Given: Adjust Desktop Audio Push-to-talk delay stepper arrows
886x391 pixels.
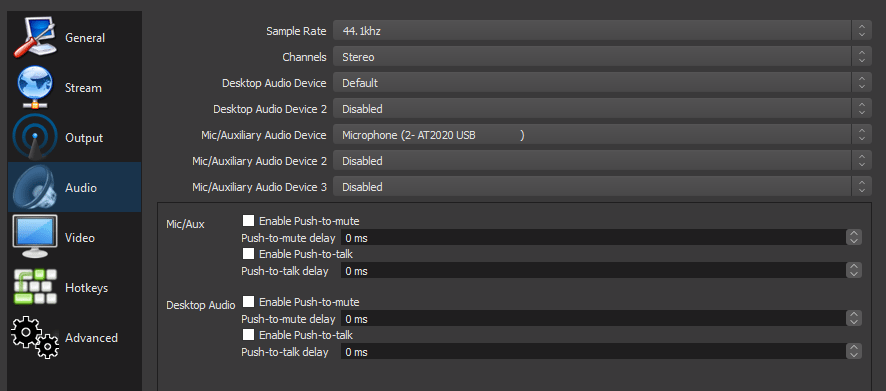Looking at the screenshot, I should tap(854, 352).
